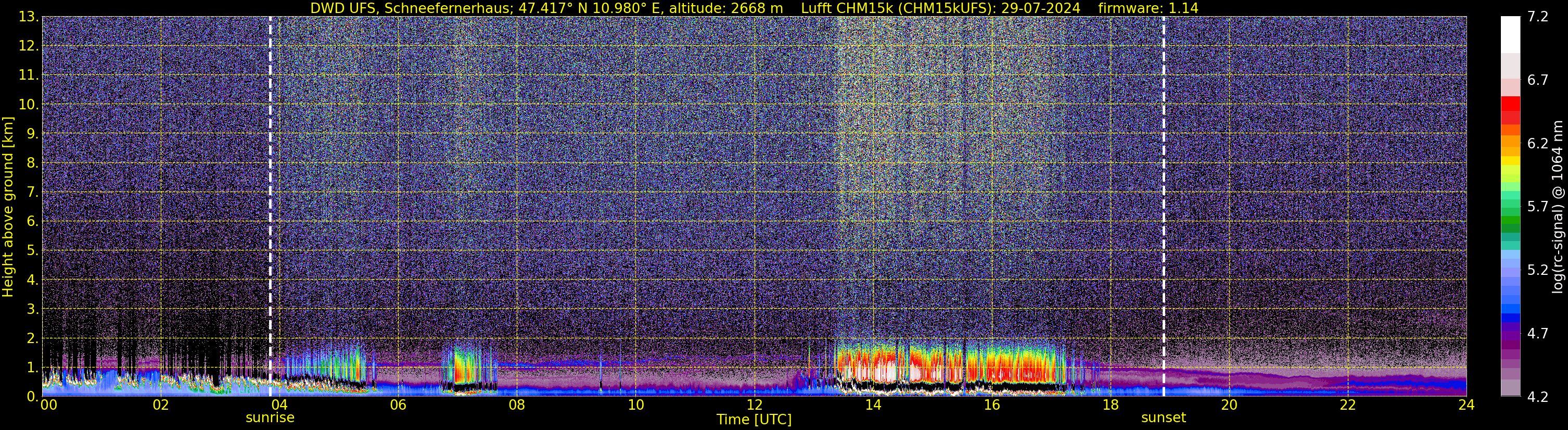1568x430 pixels.
Task: Click the time tick label 04
Action: pyautogui.click(x=279, y=405)
